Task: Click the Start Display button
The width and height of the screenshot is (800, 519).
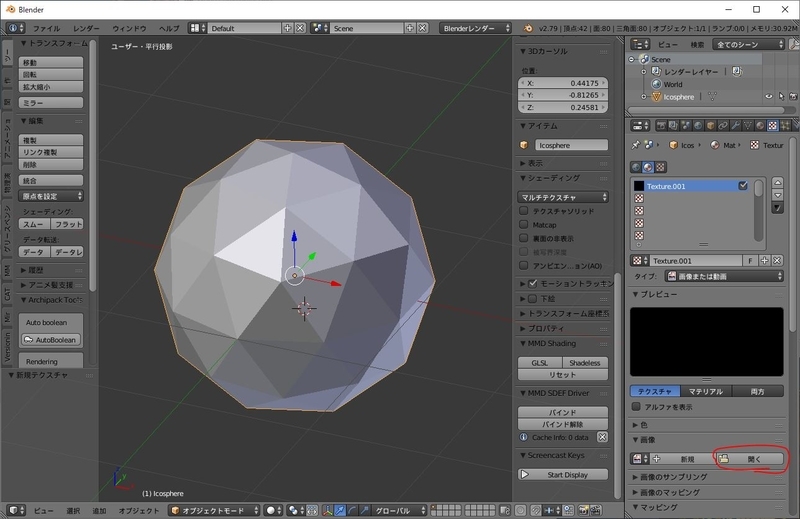Action: tap(563, 475)
